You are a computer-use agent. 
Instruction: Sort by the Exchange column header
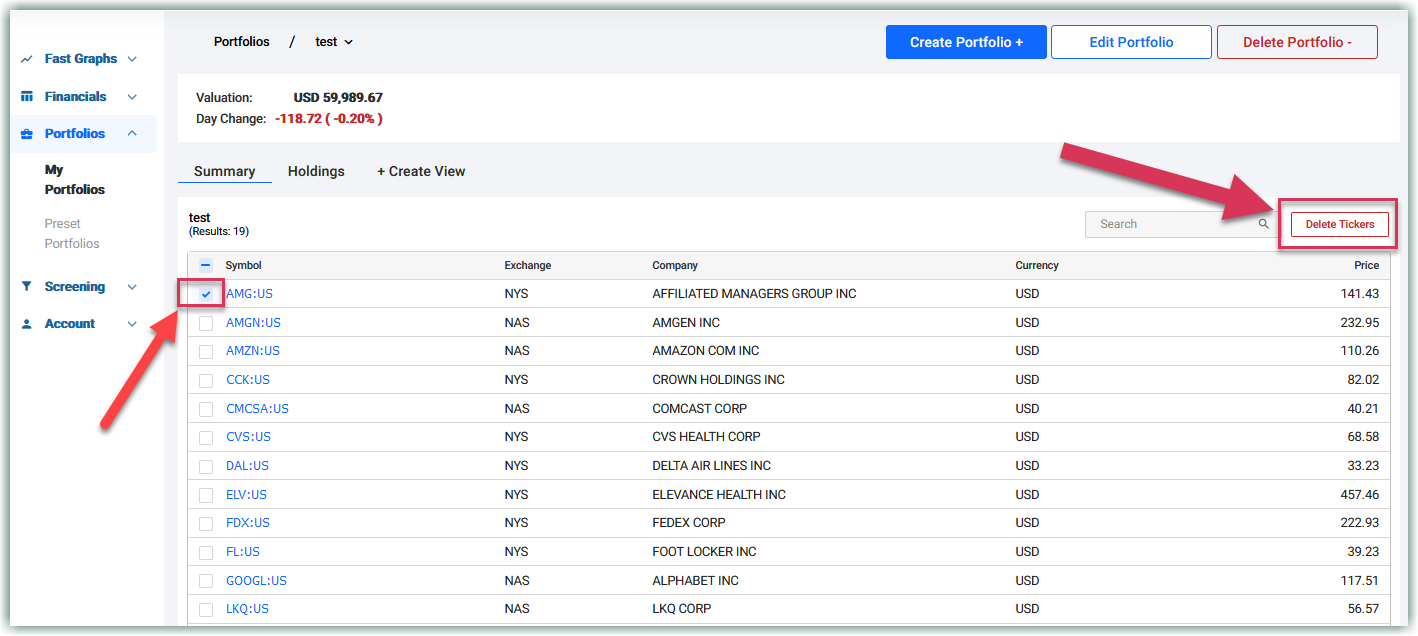(x=528, y=266)
